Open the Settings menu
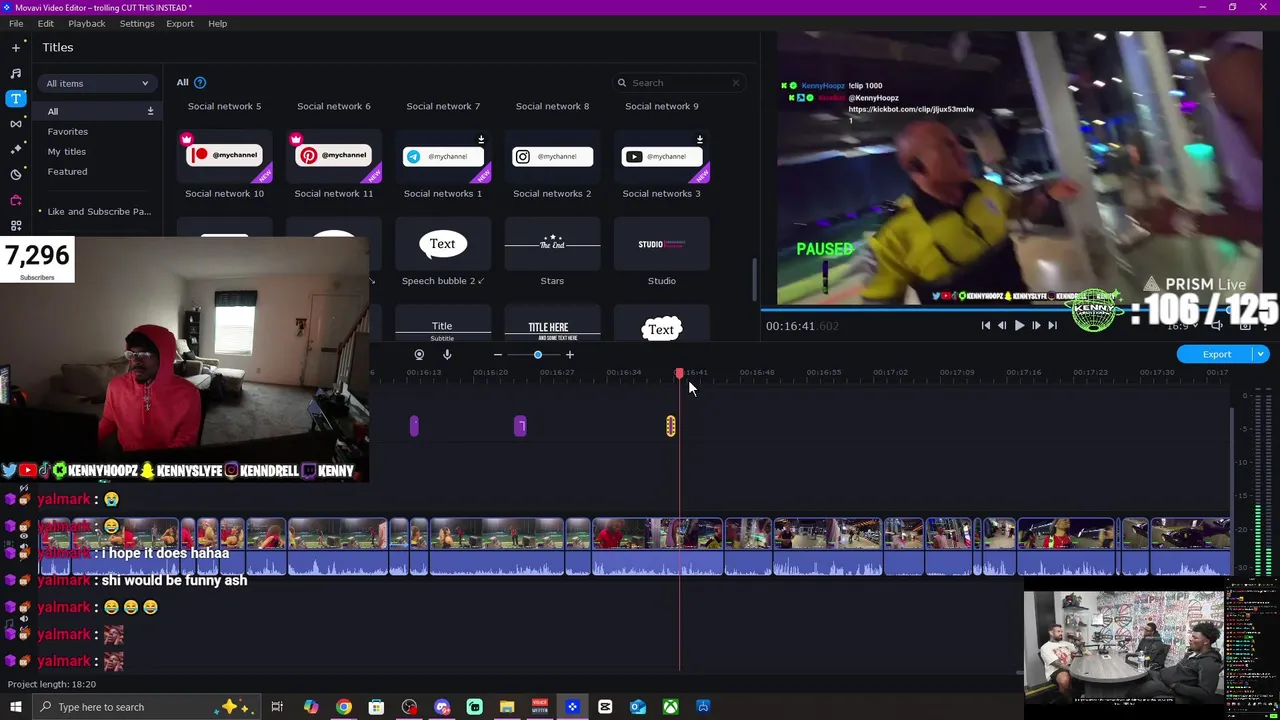This screenshot has width=1280, height=720. [x=137, y=23]
